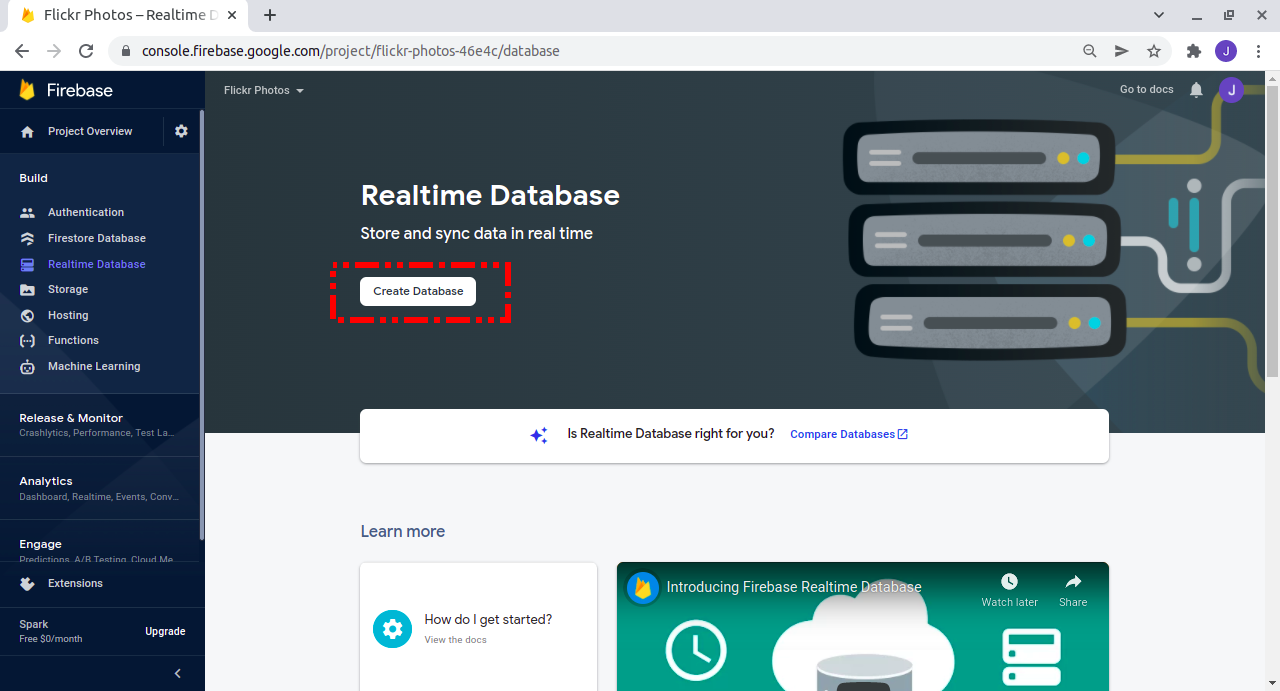Click the video Share arrow icon

pyautogui.click(x=1073, y=581)
